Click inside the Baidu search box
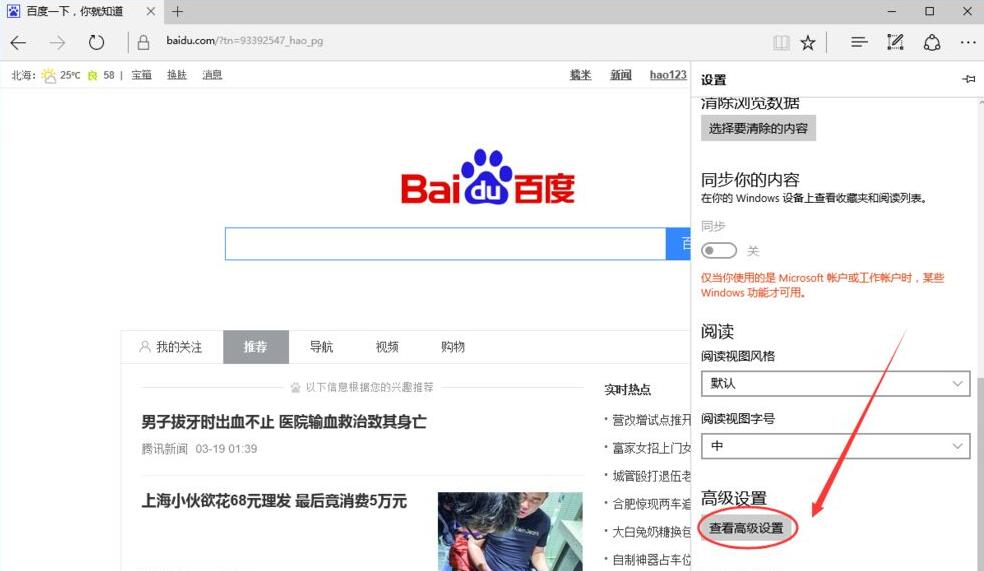 (x=445, y=243)
